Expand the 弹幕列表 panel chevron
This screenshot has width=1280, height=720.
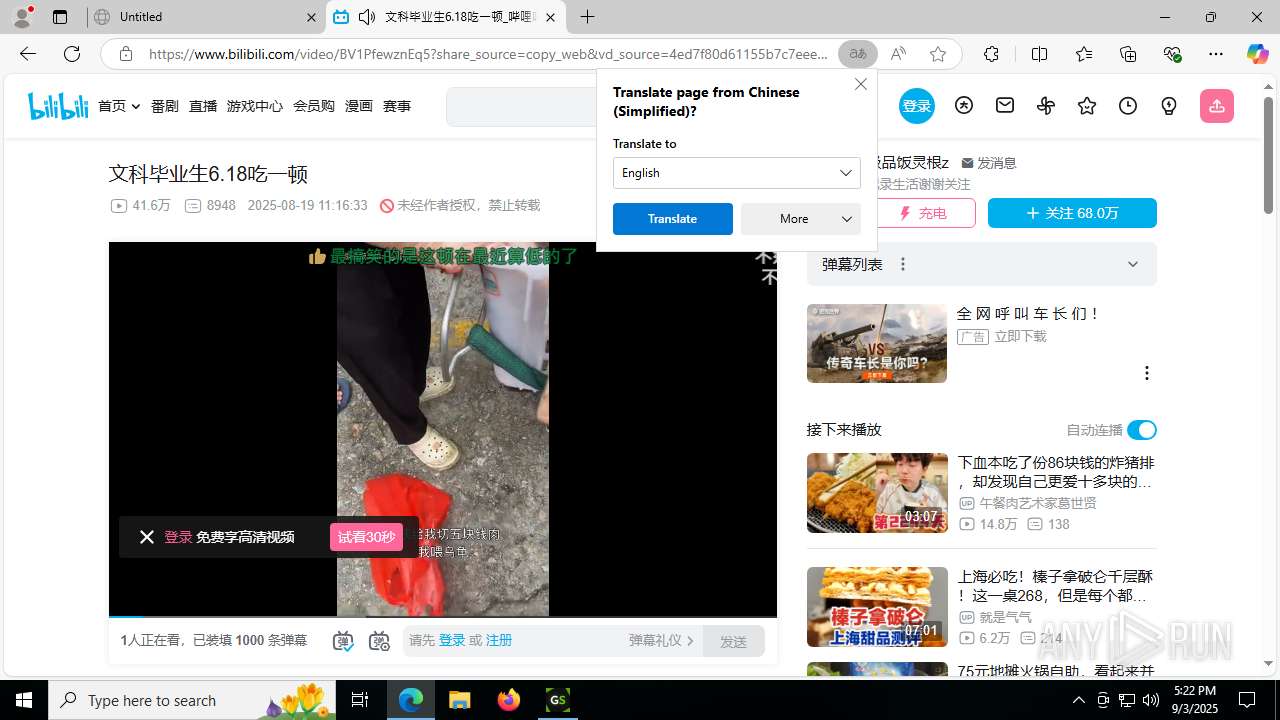[1132, 264]
